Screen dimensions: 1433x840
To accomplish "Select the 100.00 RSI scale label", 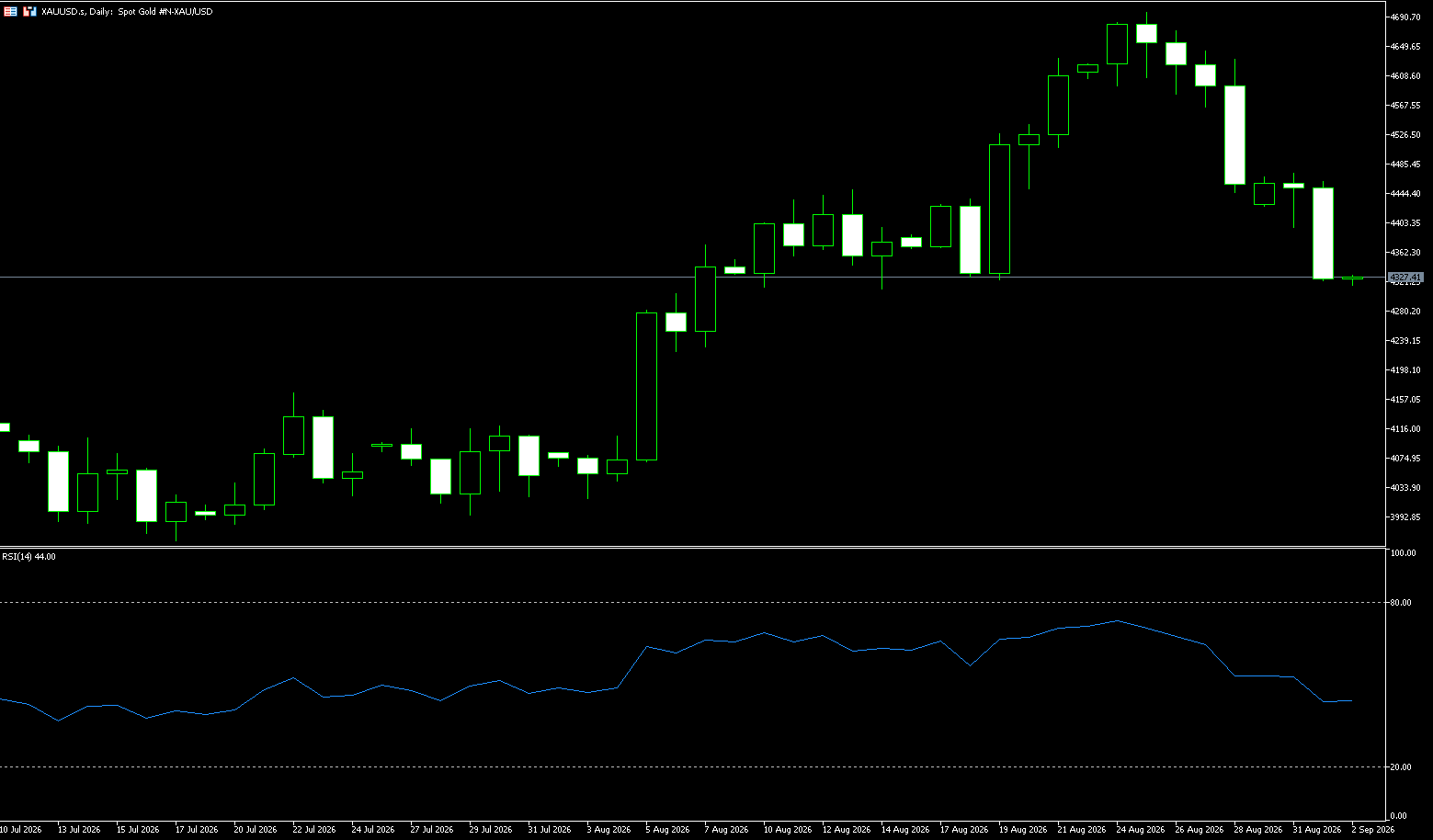I will tap(1403, 553).
